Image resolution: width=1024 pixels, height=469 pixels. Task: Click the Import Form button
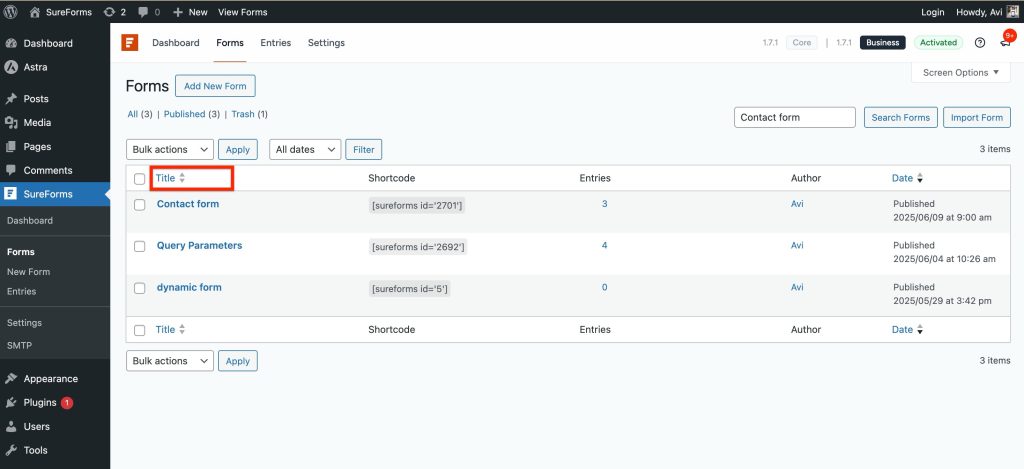[x=976, y=117]
